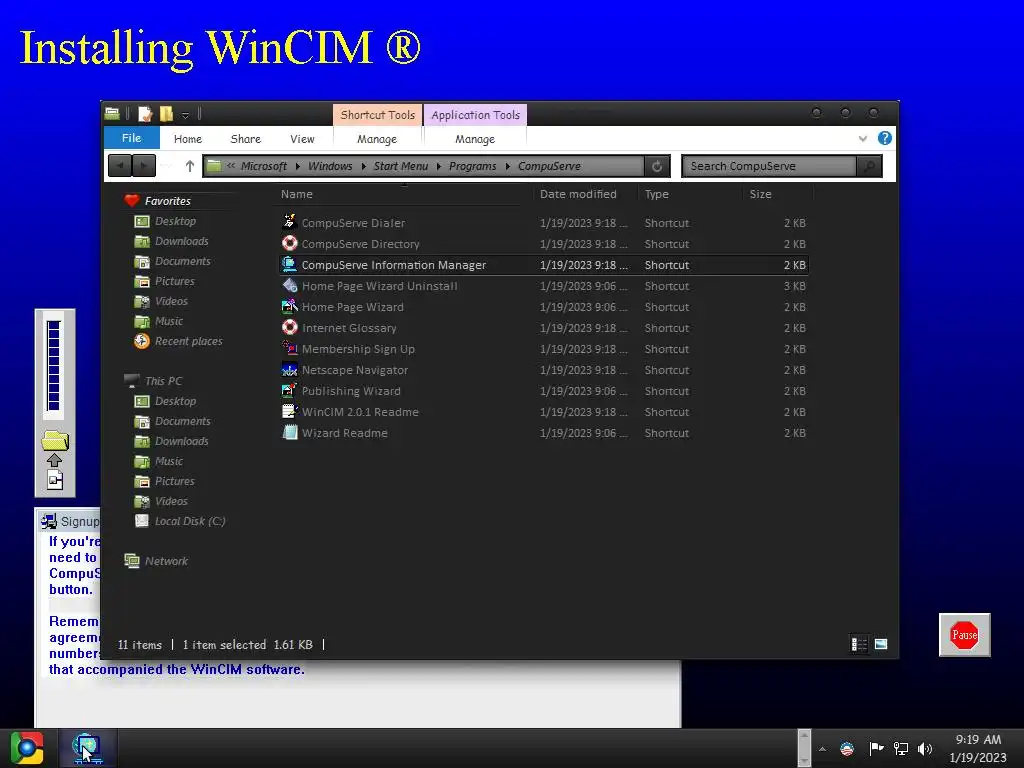Expand breadcrumb chevron after Windows
The width and height of the screenshot is (1024, 768).
click(363, 167)
